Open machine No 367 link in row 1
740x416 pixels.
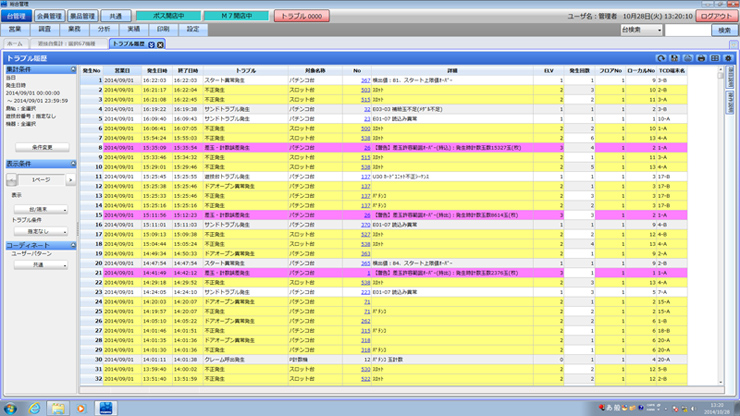[365, 80]
